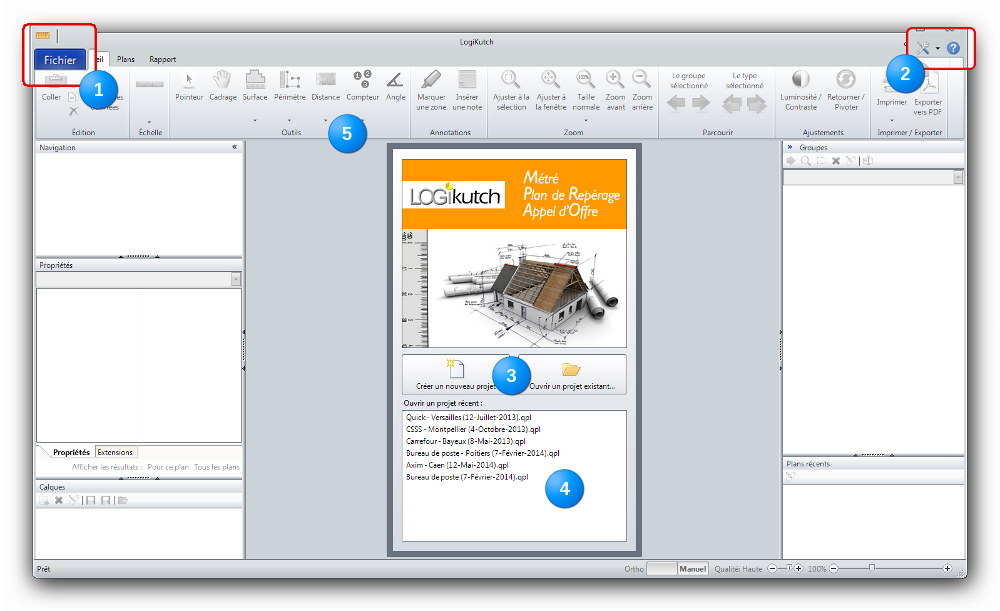Click Marquer une zone highlighter
The height and width of the screenshot is (611, 1000).
(x=431, y=91)
